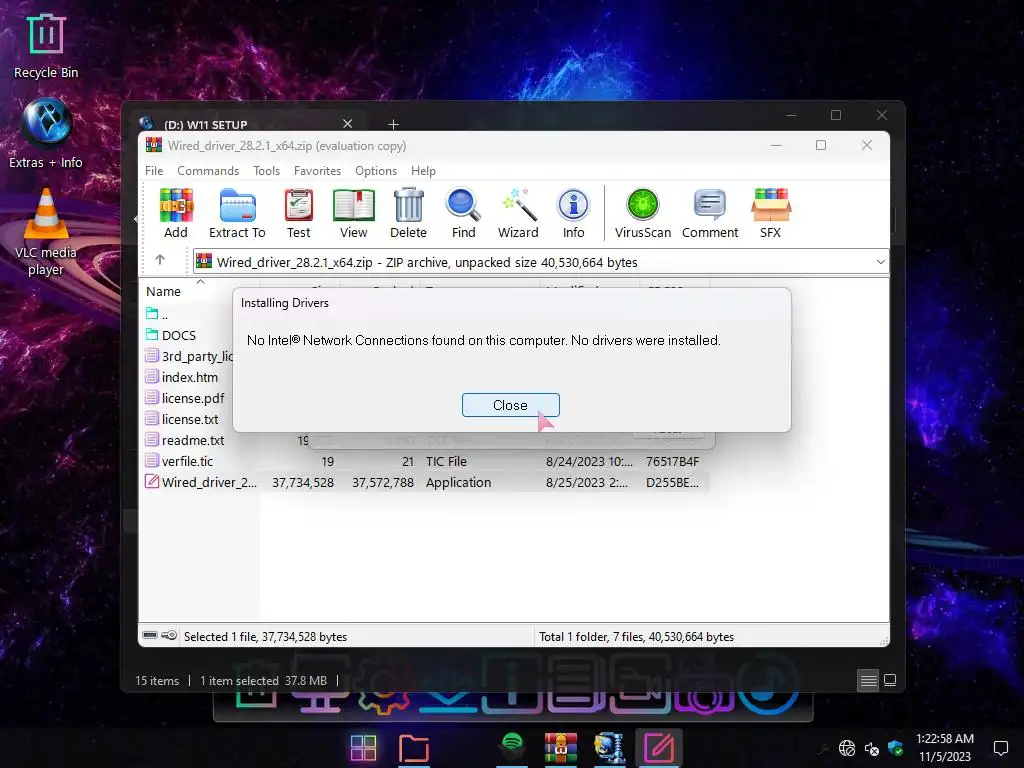Click the network globe tray icon

[x=847, y=748]
